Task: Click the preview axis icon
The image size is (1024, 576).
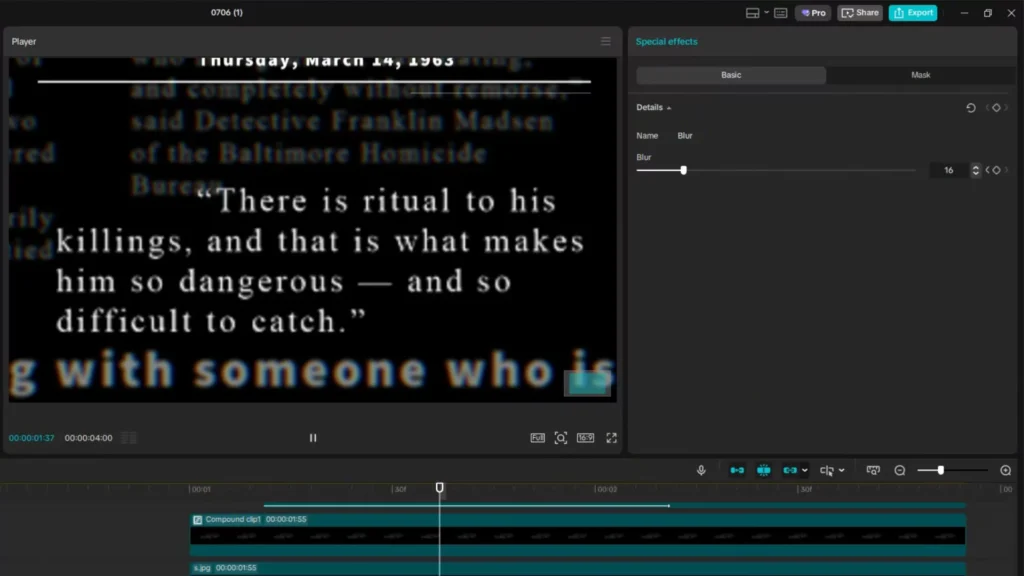Action: (873, 470)
